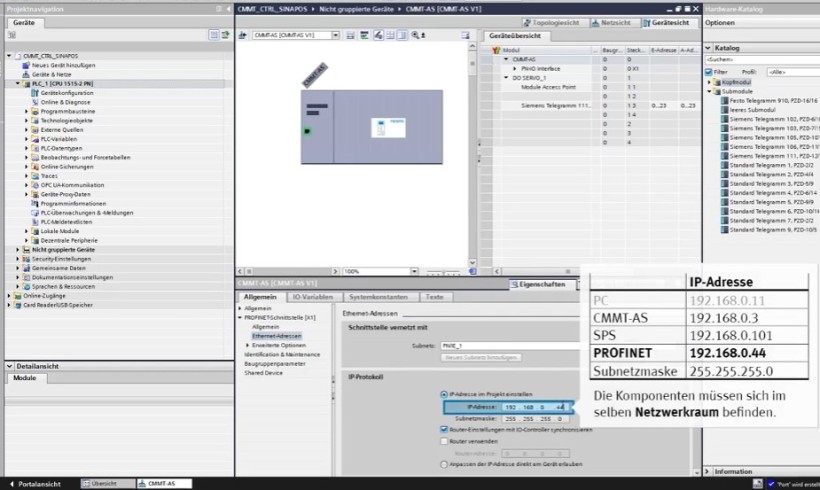Click the catalog search field '<Suchen>'
820x490 pixels.
[x=761, y=60]
